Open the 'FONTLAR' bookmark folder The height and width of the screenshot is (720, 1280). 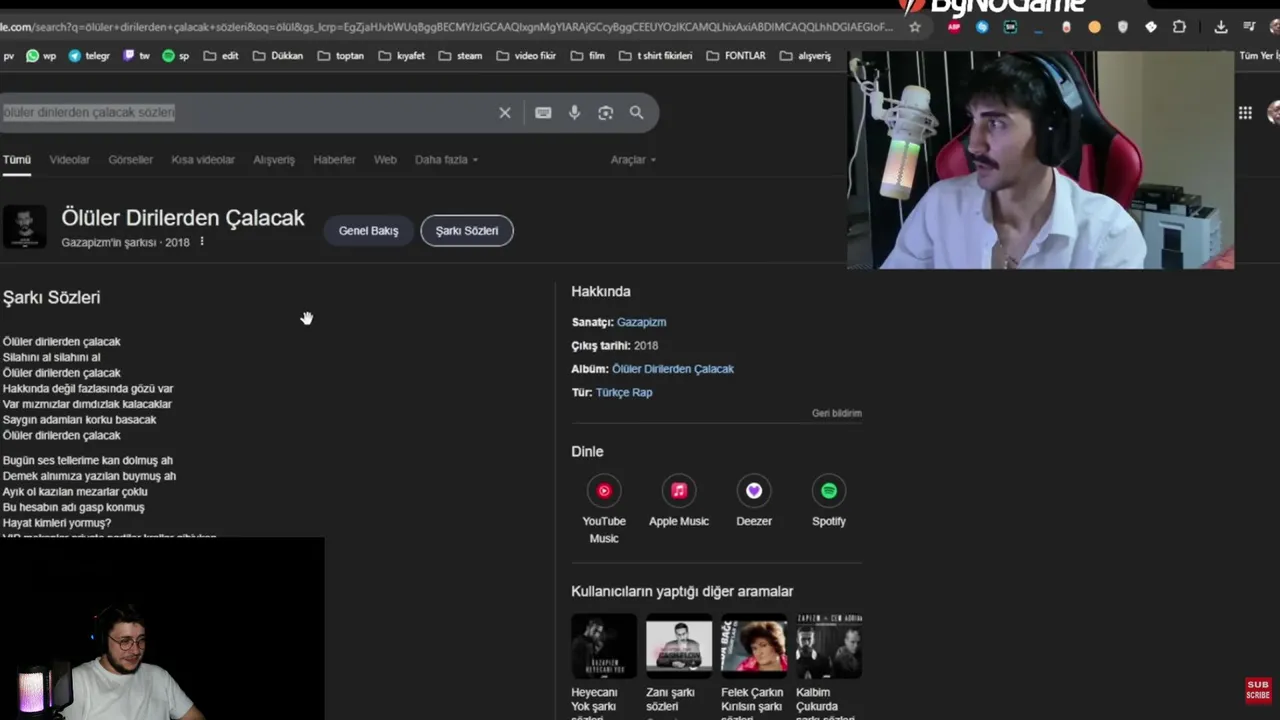point(736,56)
